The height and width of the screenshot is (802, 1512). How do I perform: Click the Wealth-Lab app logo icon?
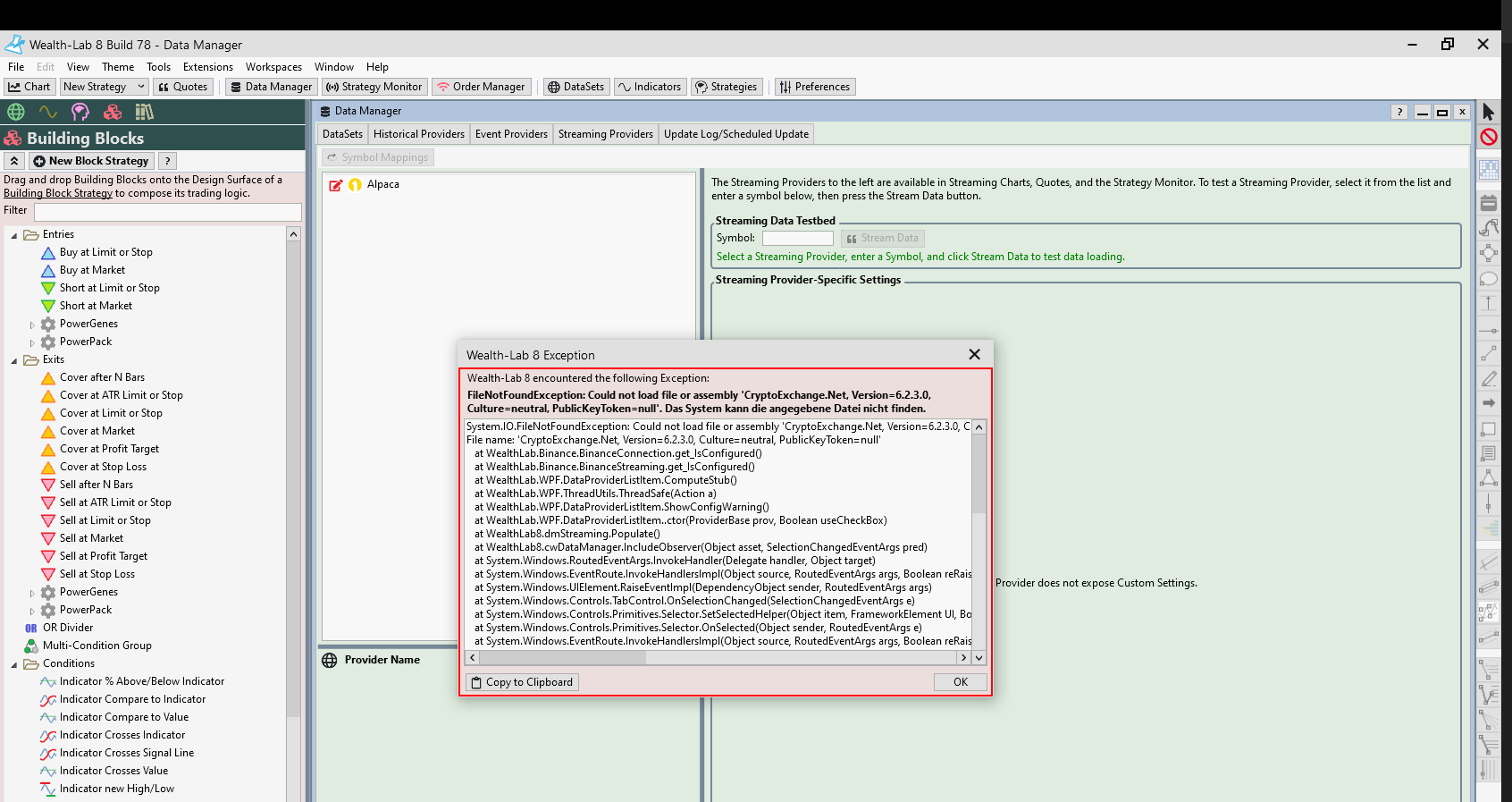tap(14, 44)
